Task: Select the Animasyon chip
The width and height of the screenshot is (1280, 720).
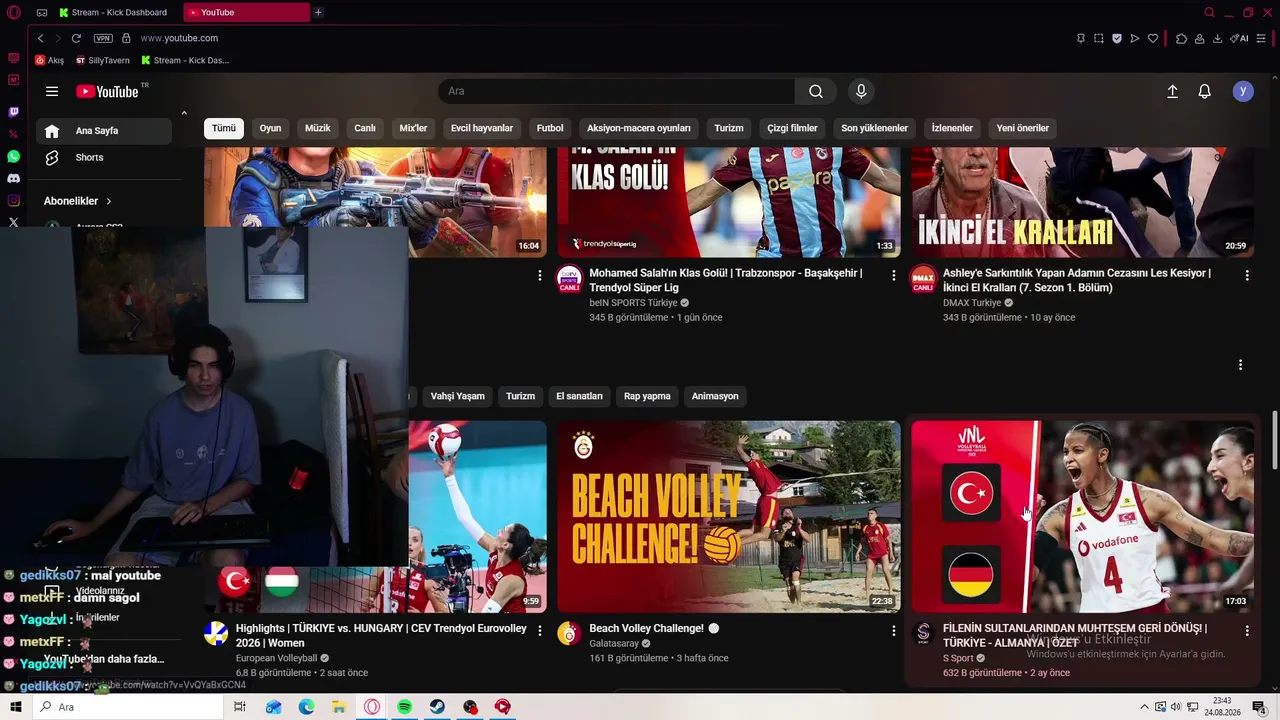Action: pos(715,396)
